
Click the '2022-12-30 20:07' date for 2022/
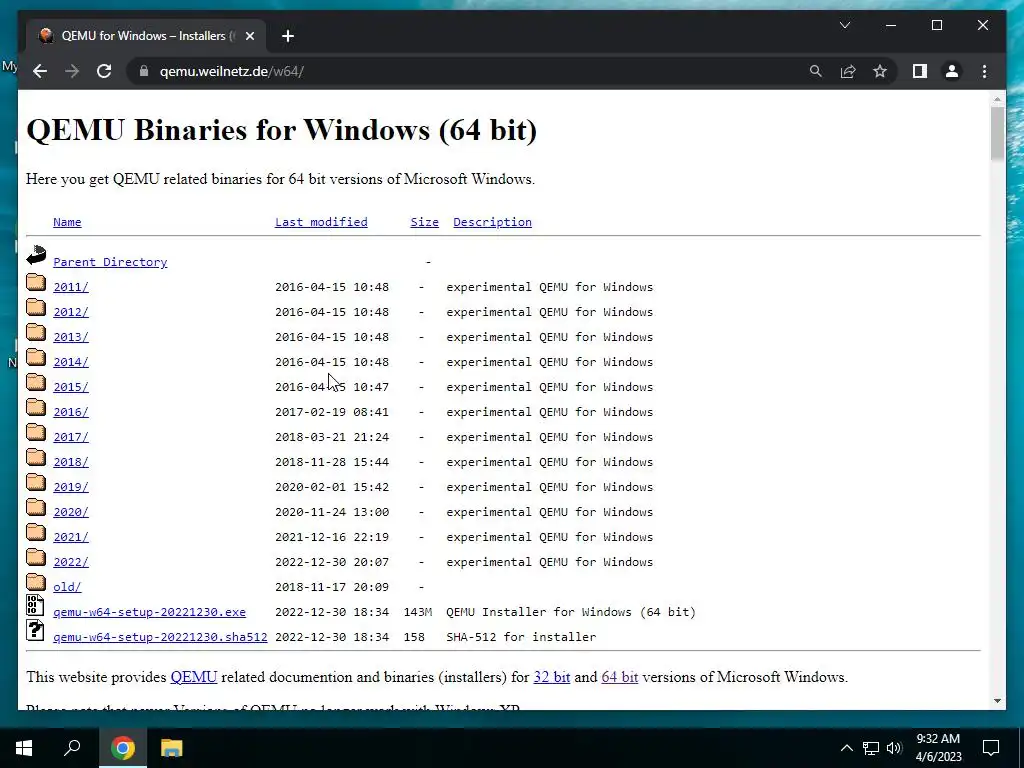[x=332, y=562]
